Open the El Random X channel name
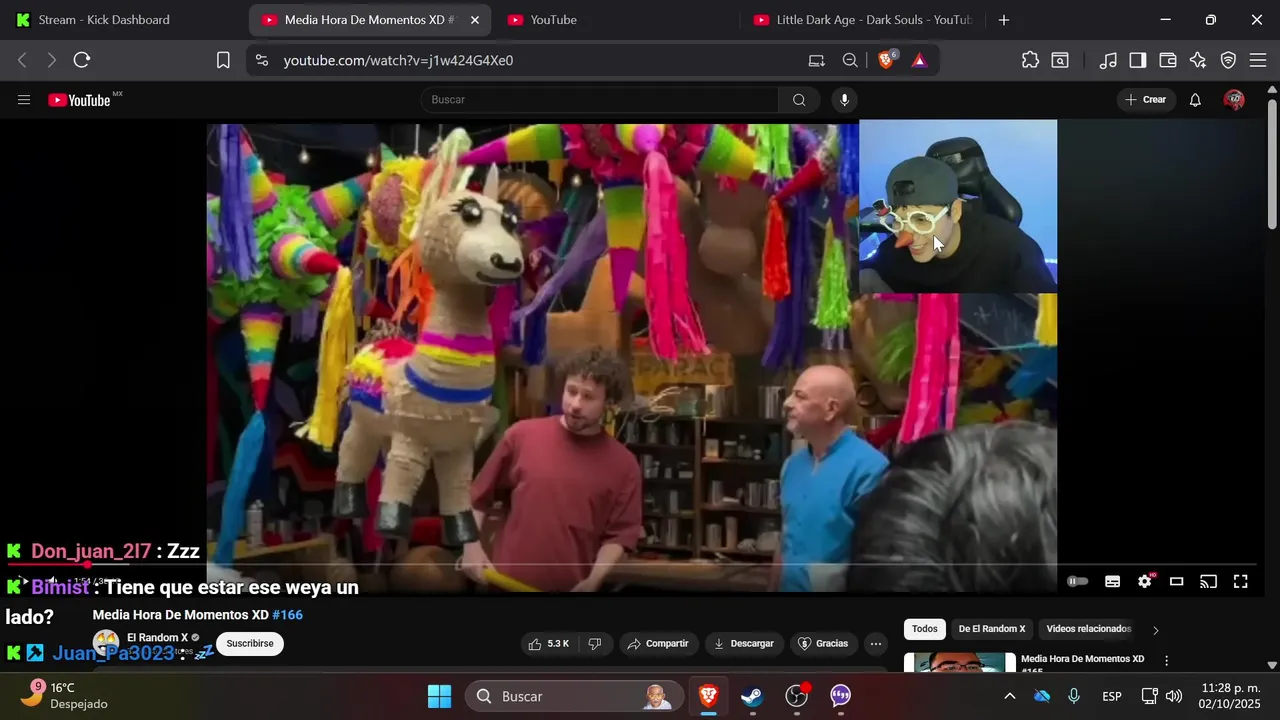The width and height of the screenshot is (1280, 720). tap(157, 638)
